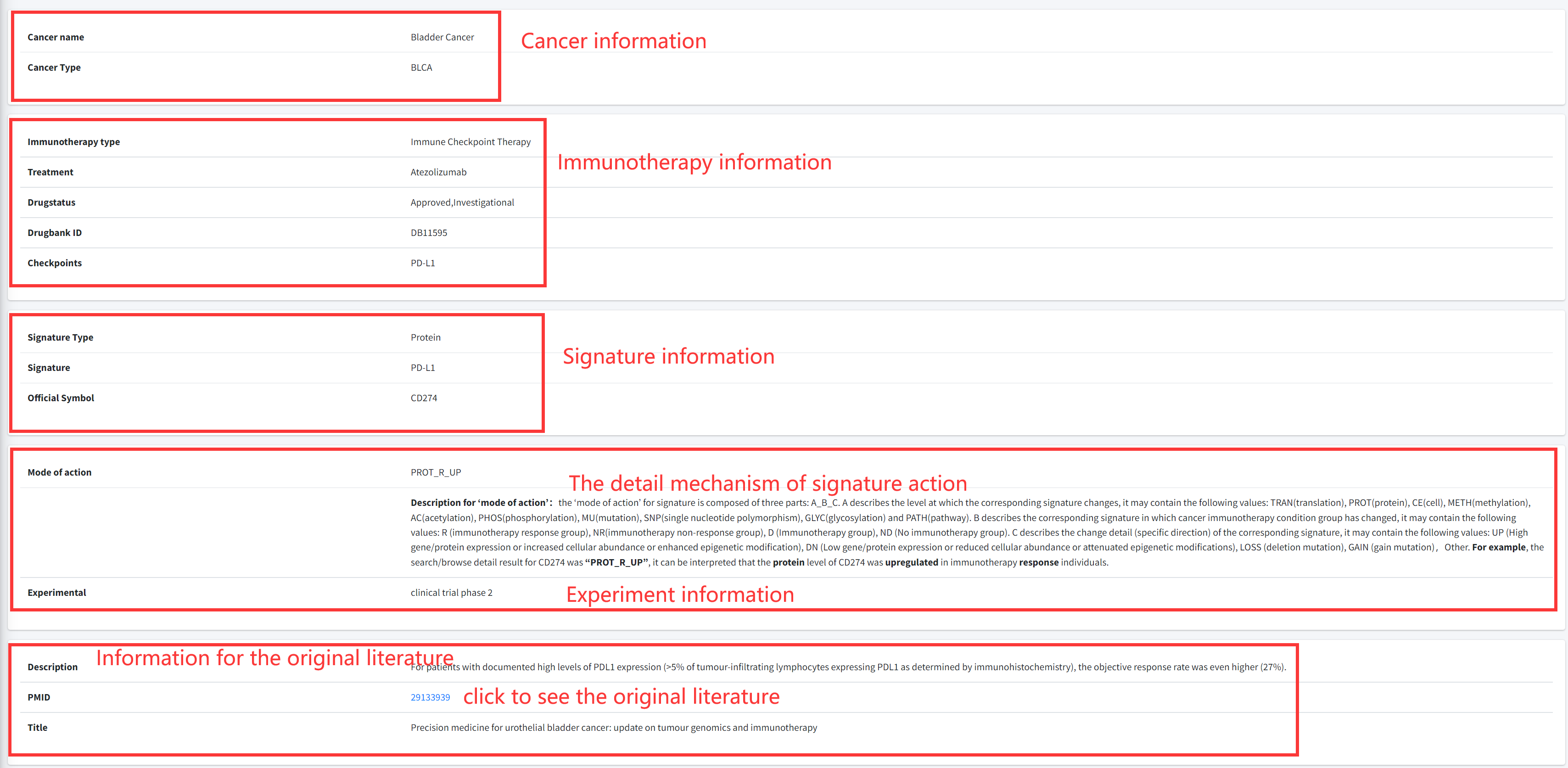1568x768 pixels.
Task: Click the Protein signature type value
Action: [426, 337]
